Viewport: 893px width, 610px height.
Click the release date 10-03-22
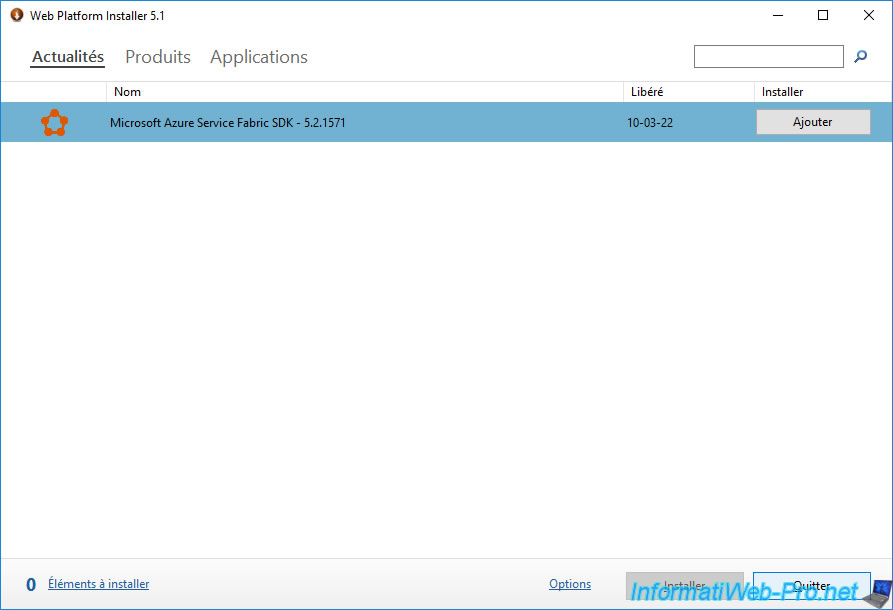[650, 122]
